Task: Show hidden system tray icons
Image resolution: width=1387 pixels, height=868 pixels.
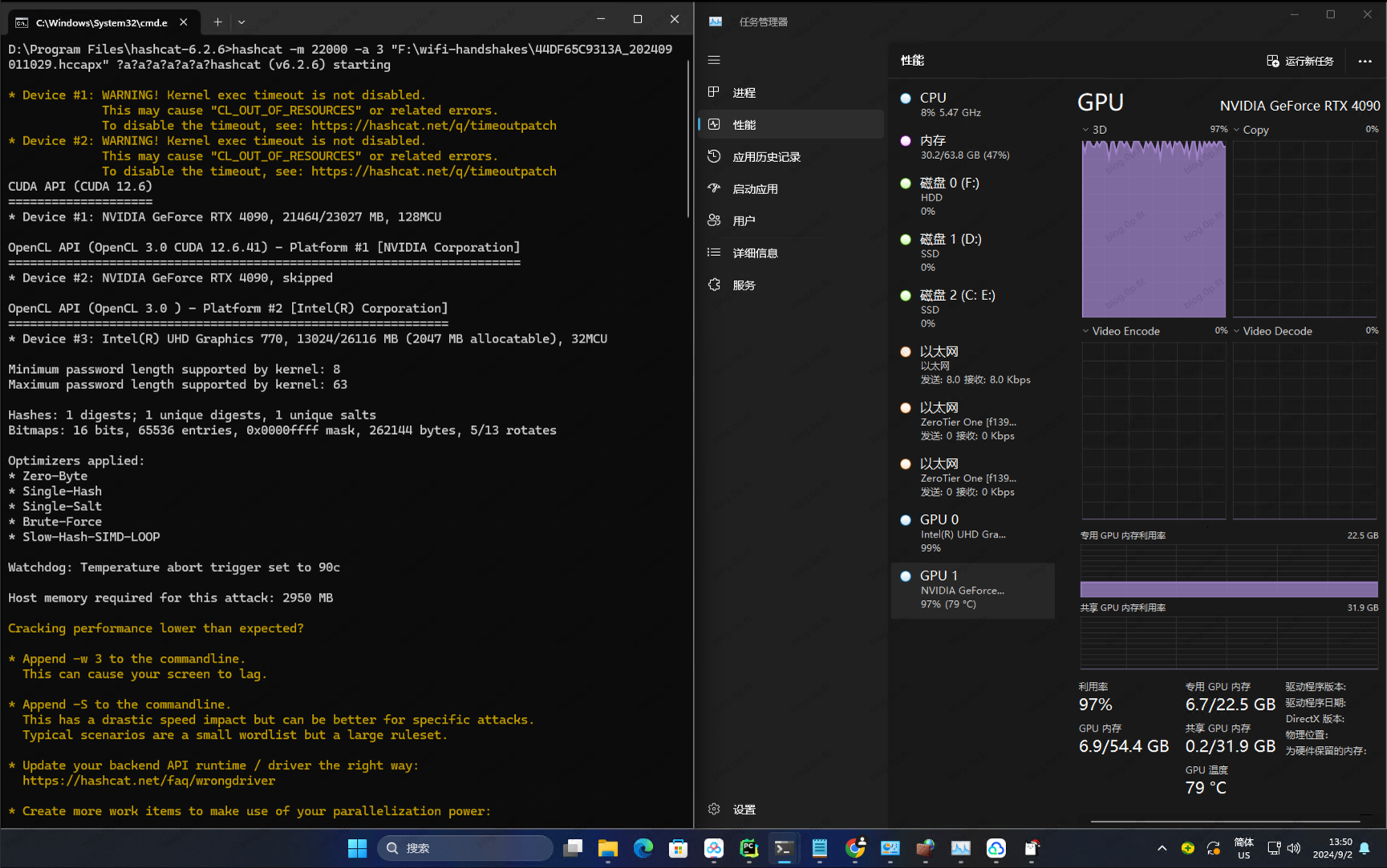Action: click(x=1162, y=849)
